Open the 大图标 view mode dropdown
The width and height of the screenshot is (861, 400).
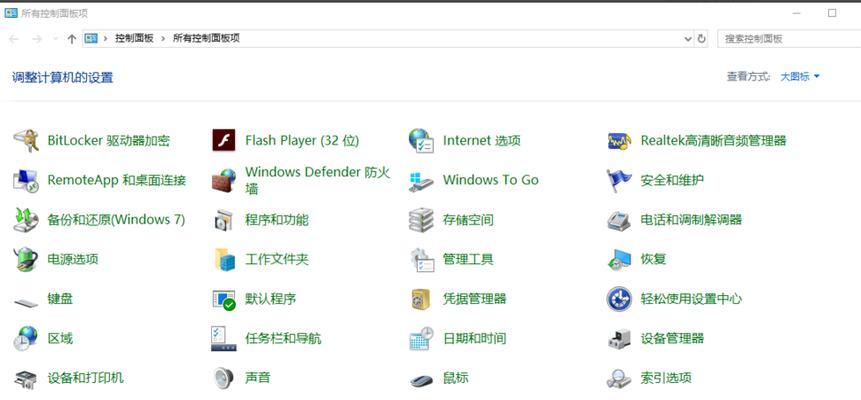pos(800,77)
